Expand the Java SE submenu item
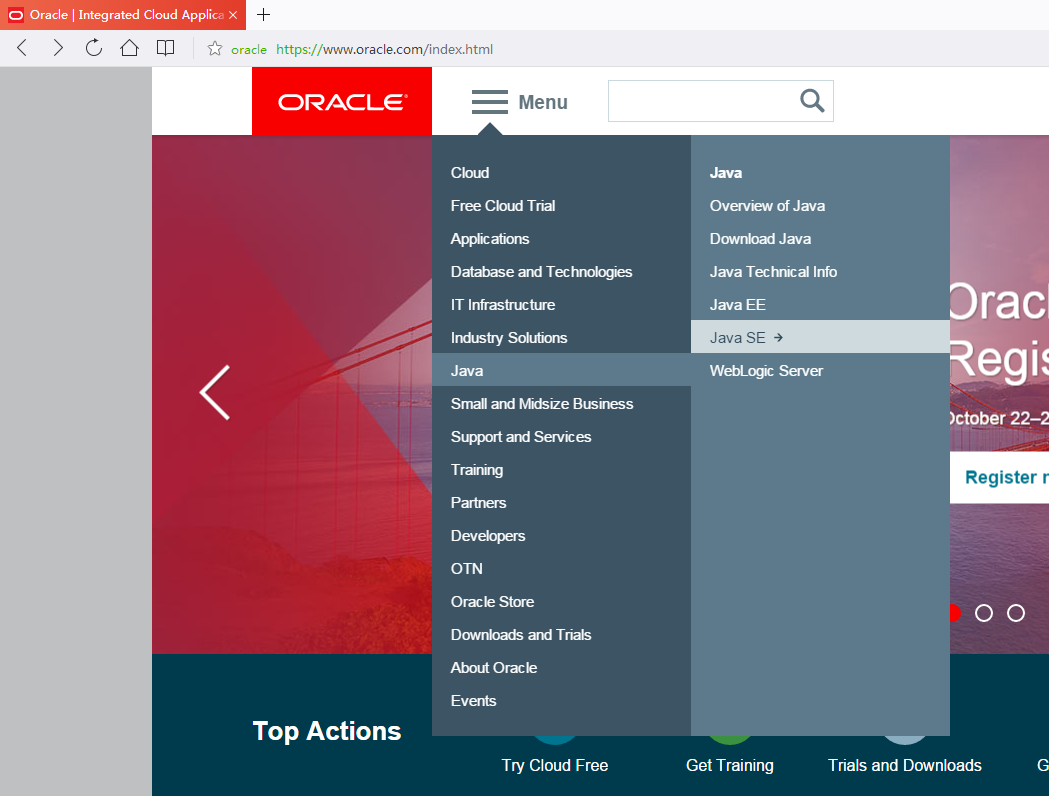The image size is (1049, 796). [746, 337]
